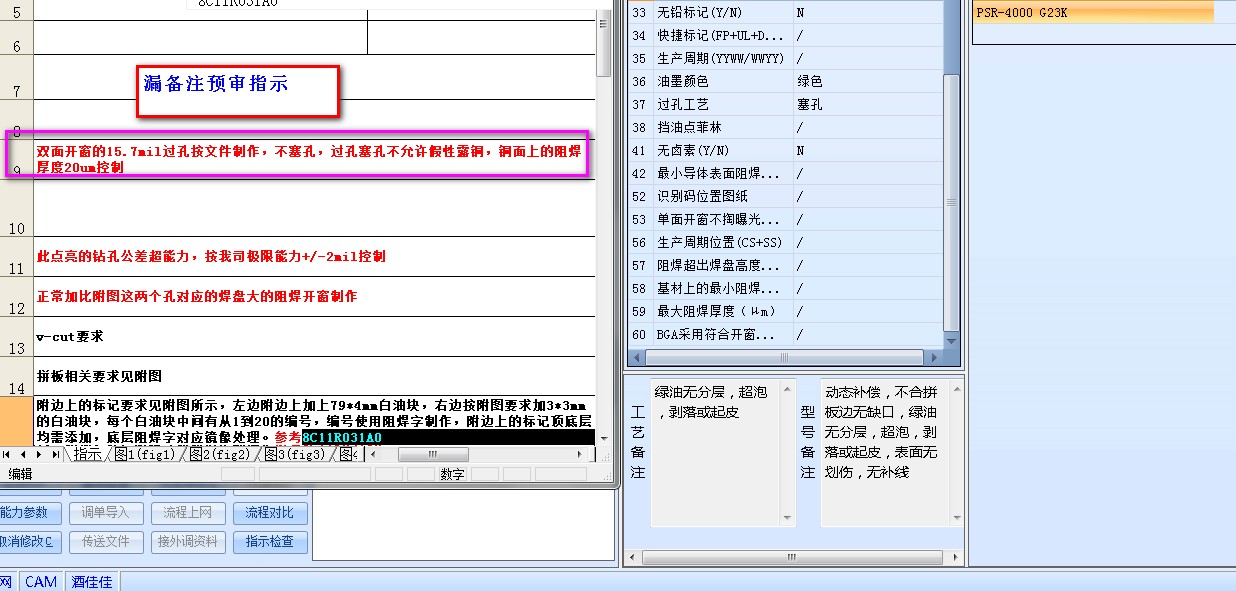
Task: Select row 38 挡油点菲林
Action: (x=786, y=127)
